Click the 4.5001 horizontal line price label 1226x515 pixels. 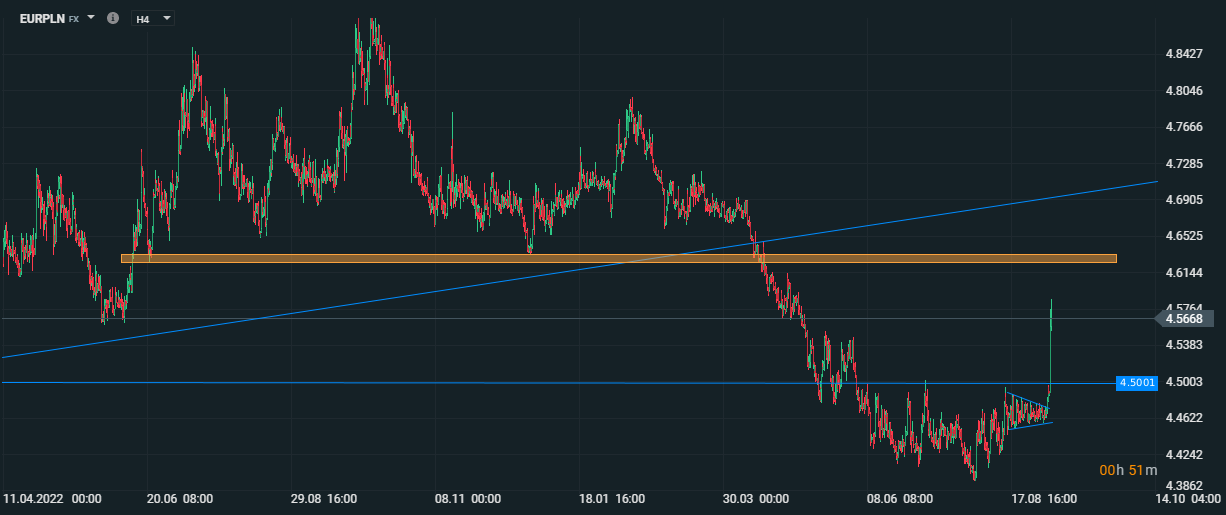[x=1138, y=382]
